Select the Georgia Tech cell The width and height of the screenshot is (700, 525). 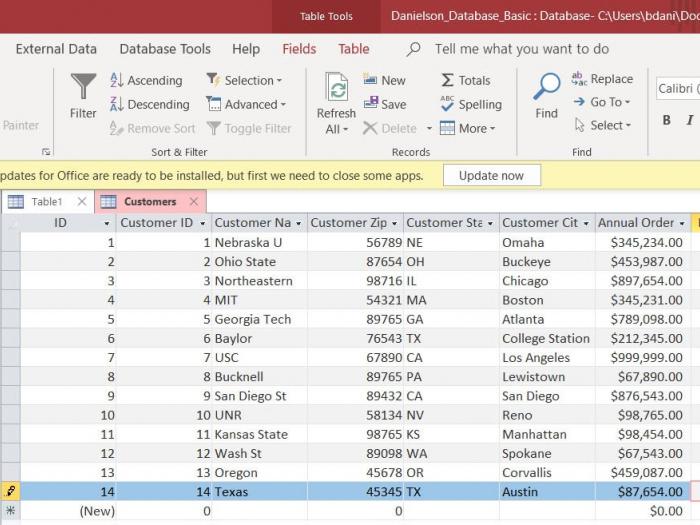[260, 319]
